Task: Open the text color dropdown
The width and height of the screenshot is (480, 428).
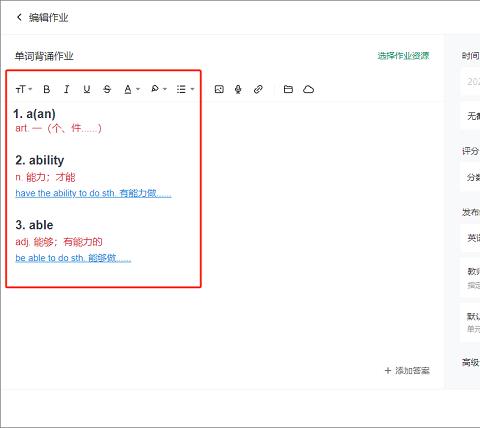Action: [132, 89]
